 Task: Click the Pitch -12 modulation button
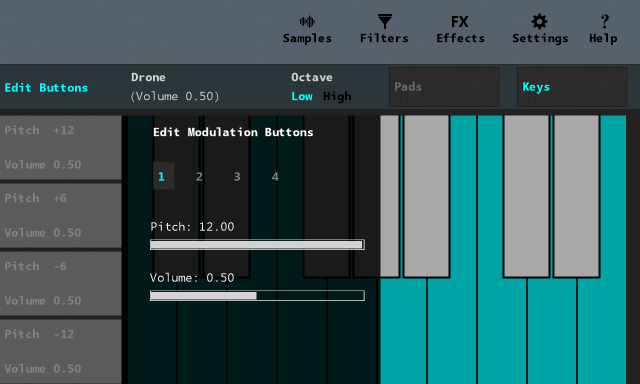pos(61,352)
